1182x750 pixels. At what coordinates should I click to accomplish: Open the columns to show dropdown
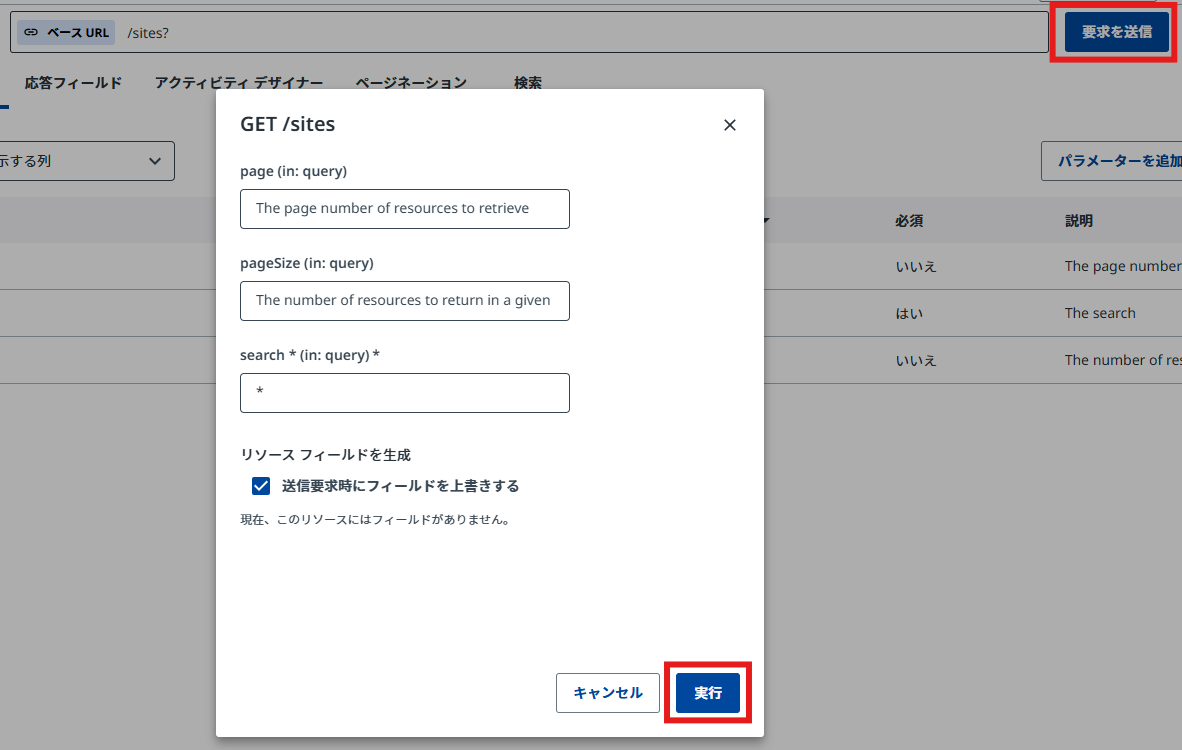[87, 161]
